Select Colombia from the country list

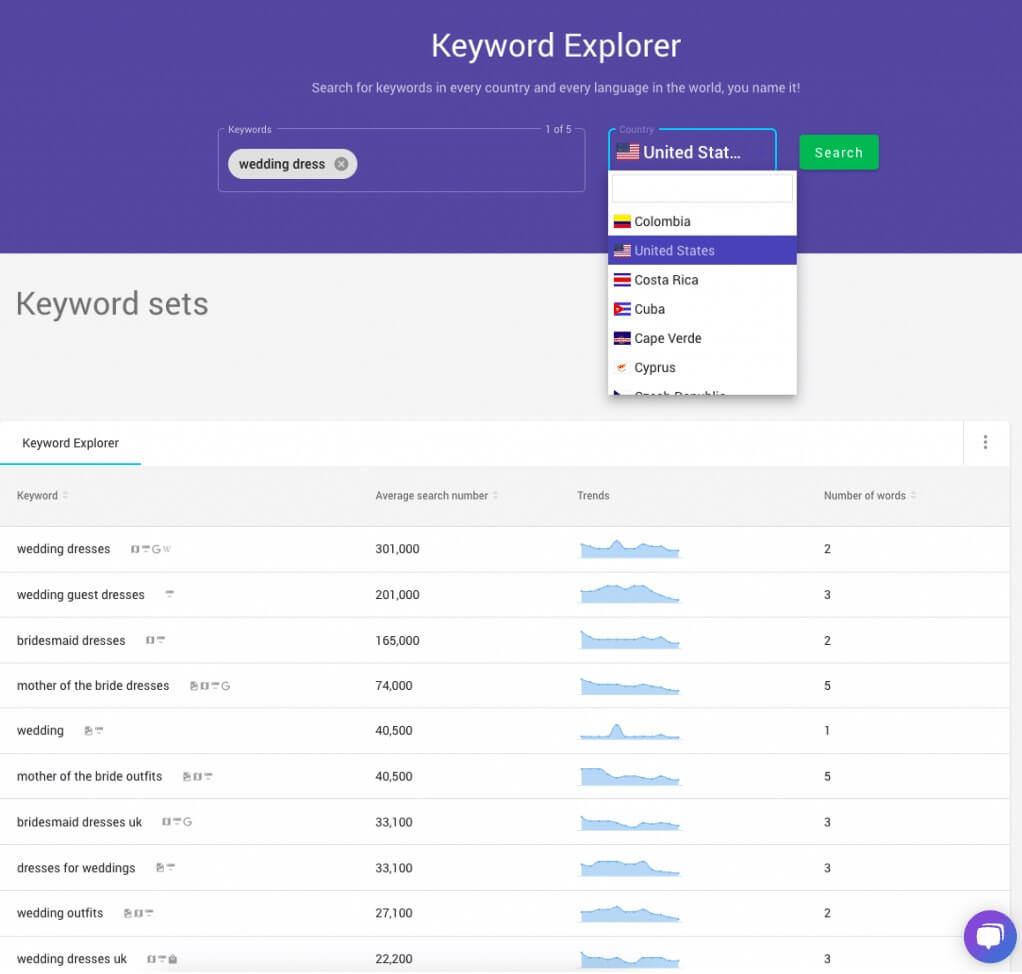(702, 222)
